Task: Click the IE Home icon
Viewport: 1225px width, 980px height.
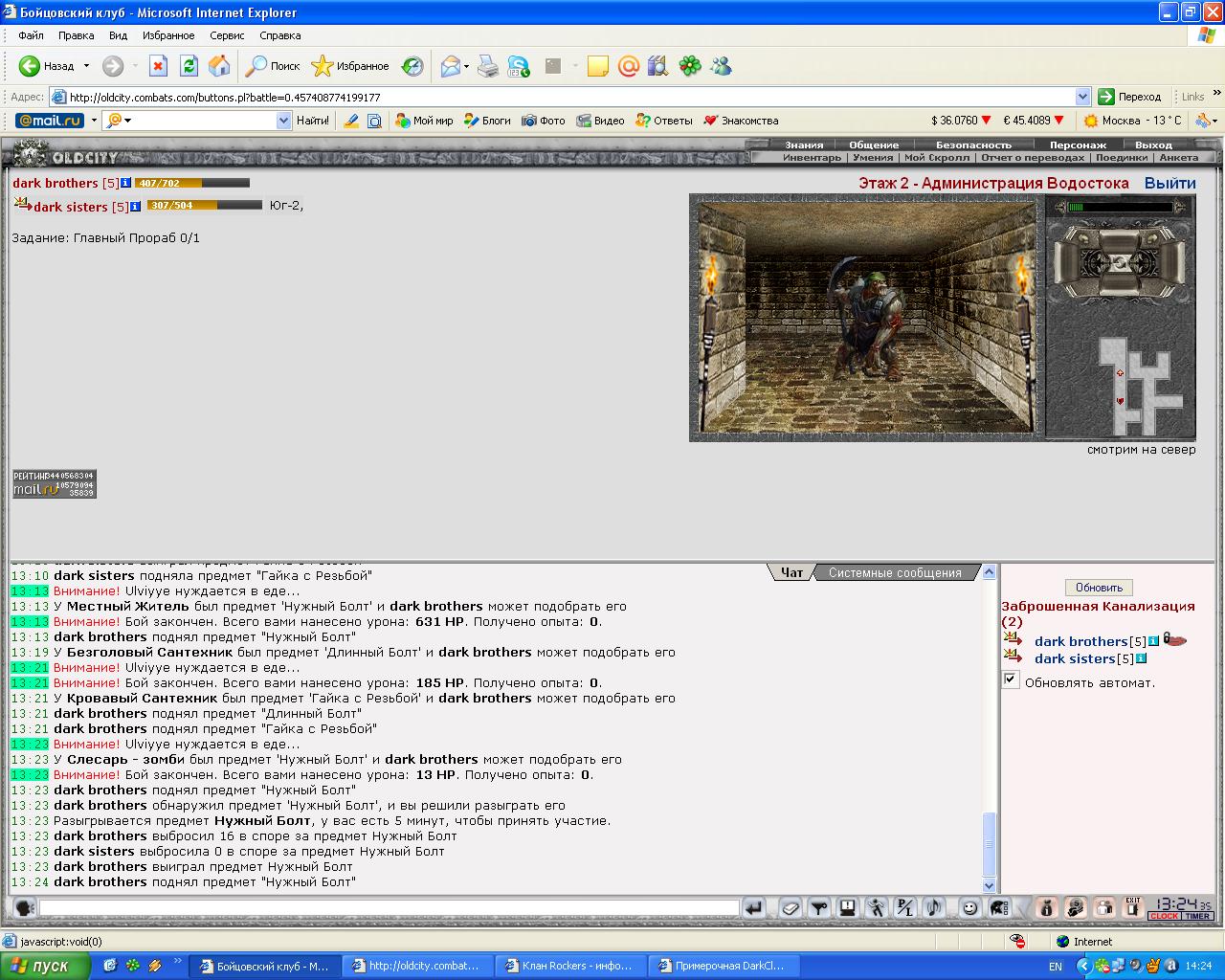Action: (x=219, y=66)
